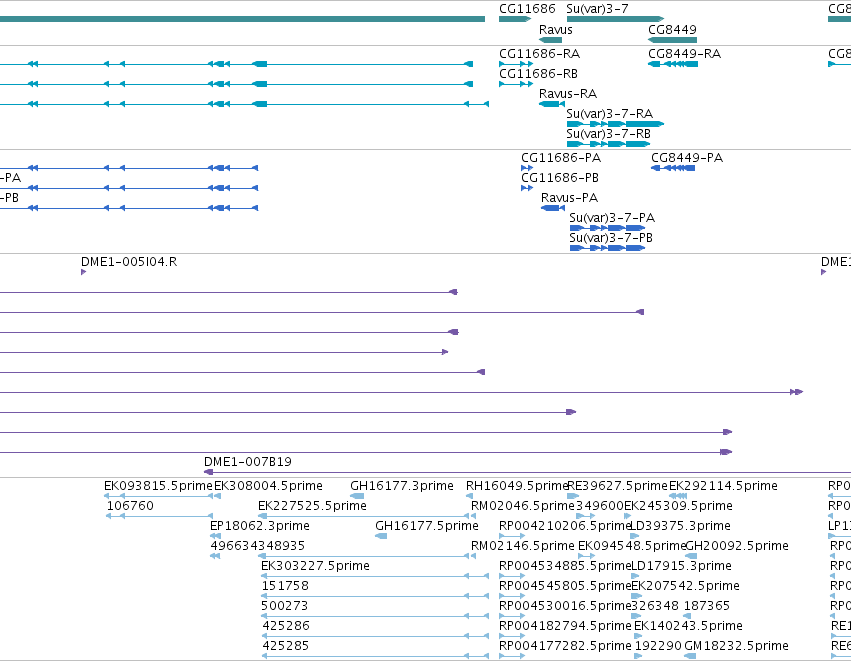Screen dimensions: 851x661
Task: Select feature 187365
Action: (x=707, y=606)
